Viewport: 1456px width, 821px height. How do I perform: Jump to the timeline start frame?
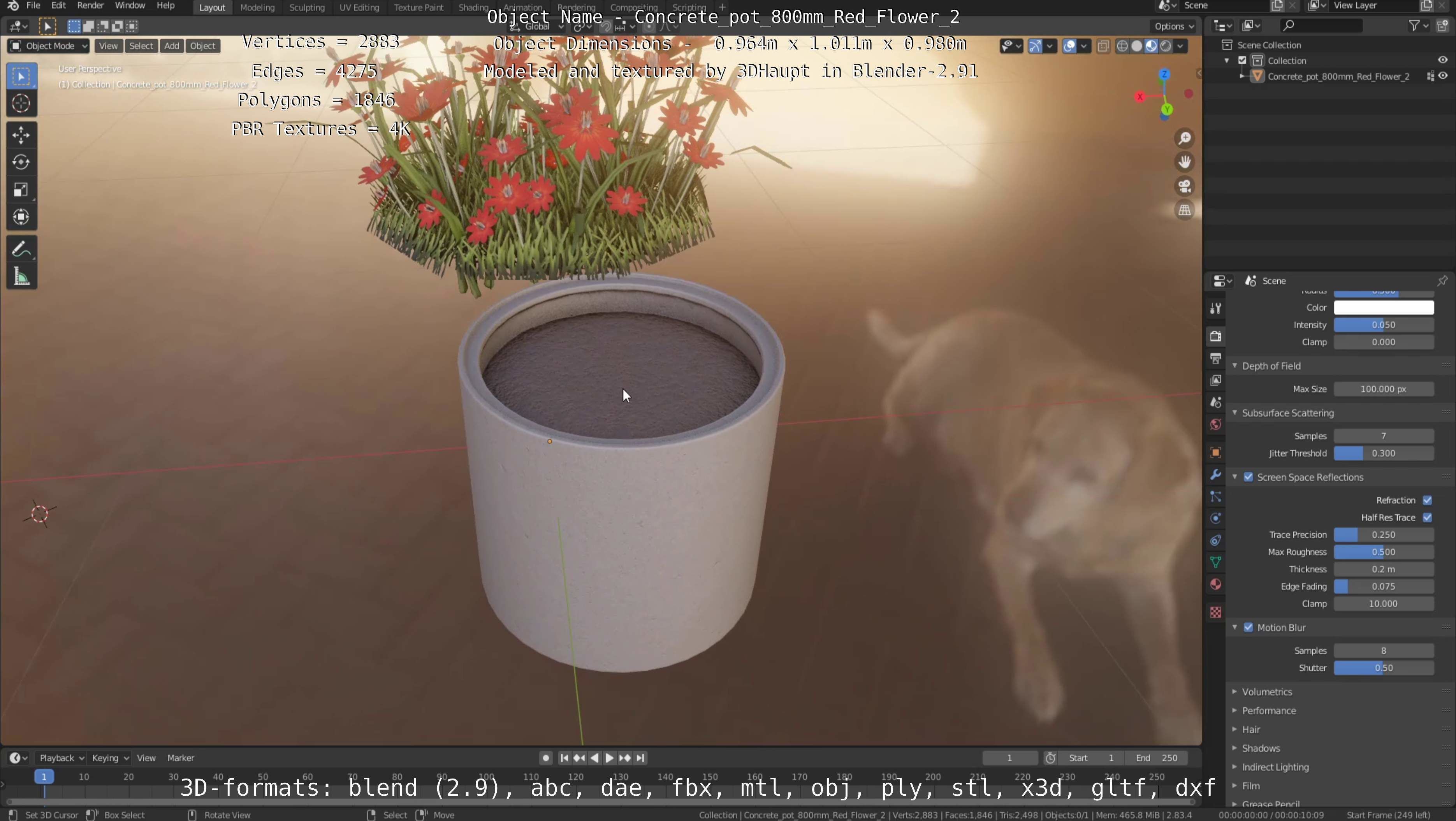(564, 758)
